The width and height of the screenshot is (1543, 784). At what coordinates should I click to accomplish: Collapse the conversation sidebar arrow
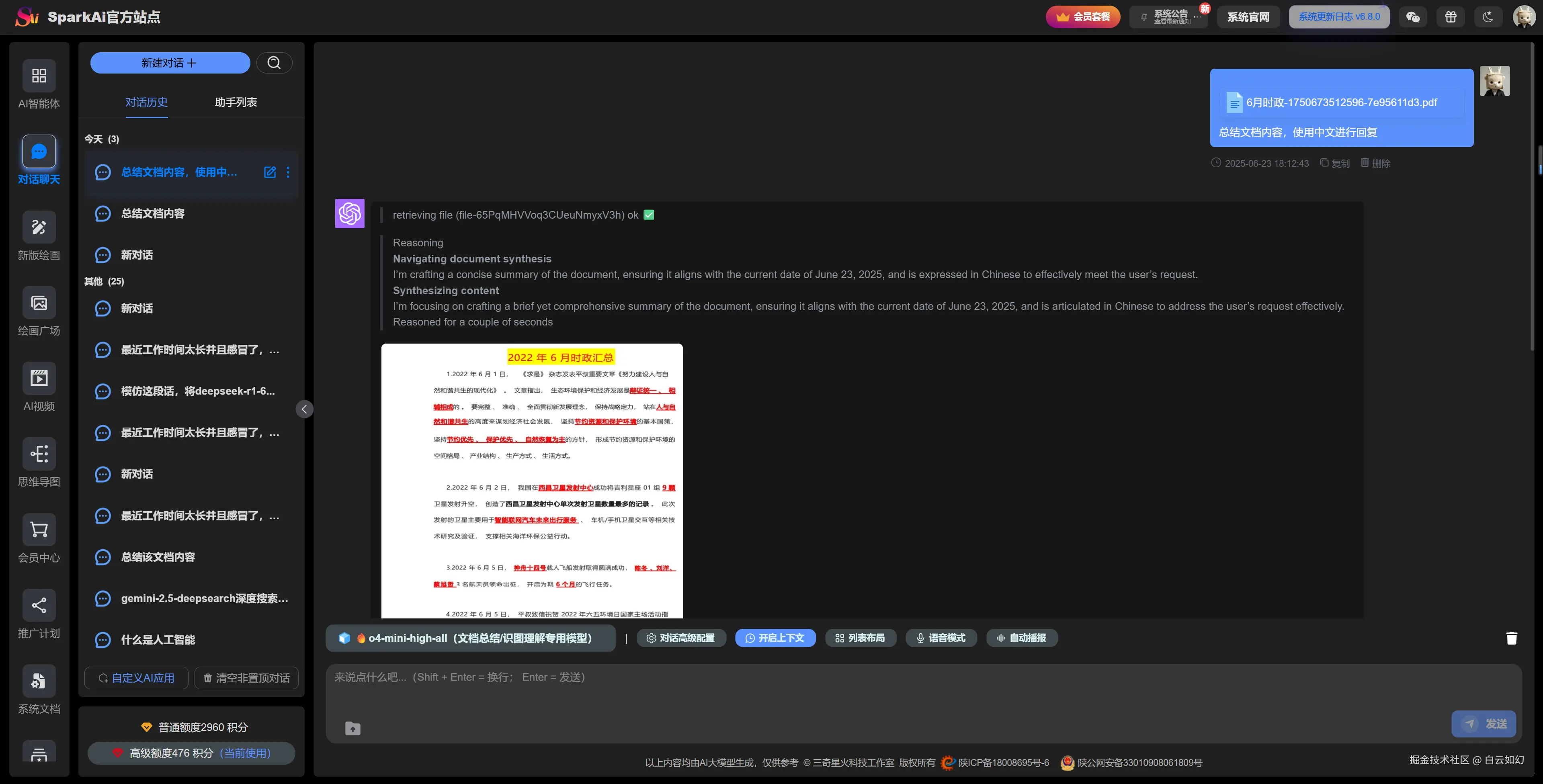(x=304, y=409)
